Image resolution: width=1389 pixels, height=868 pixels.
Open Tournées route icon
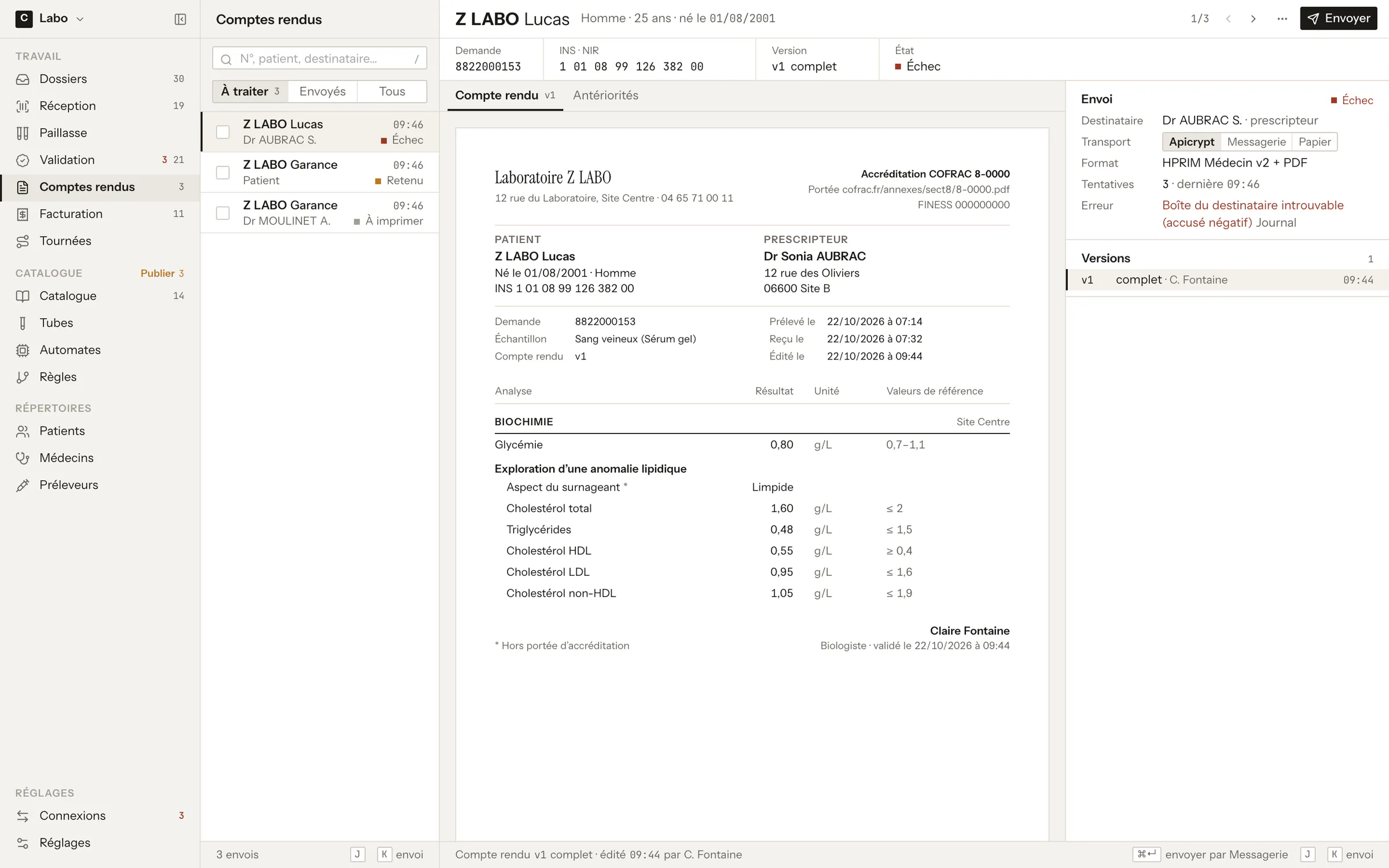pyautogui.click(x=23, y=241)
